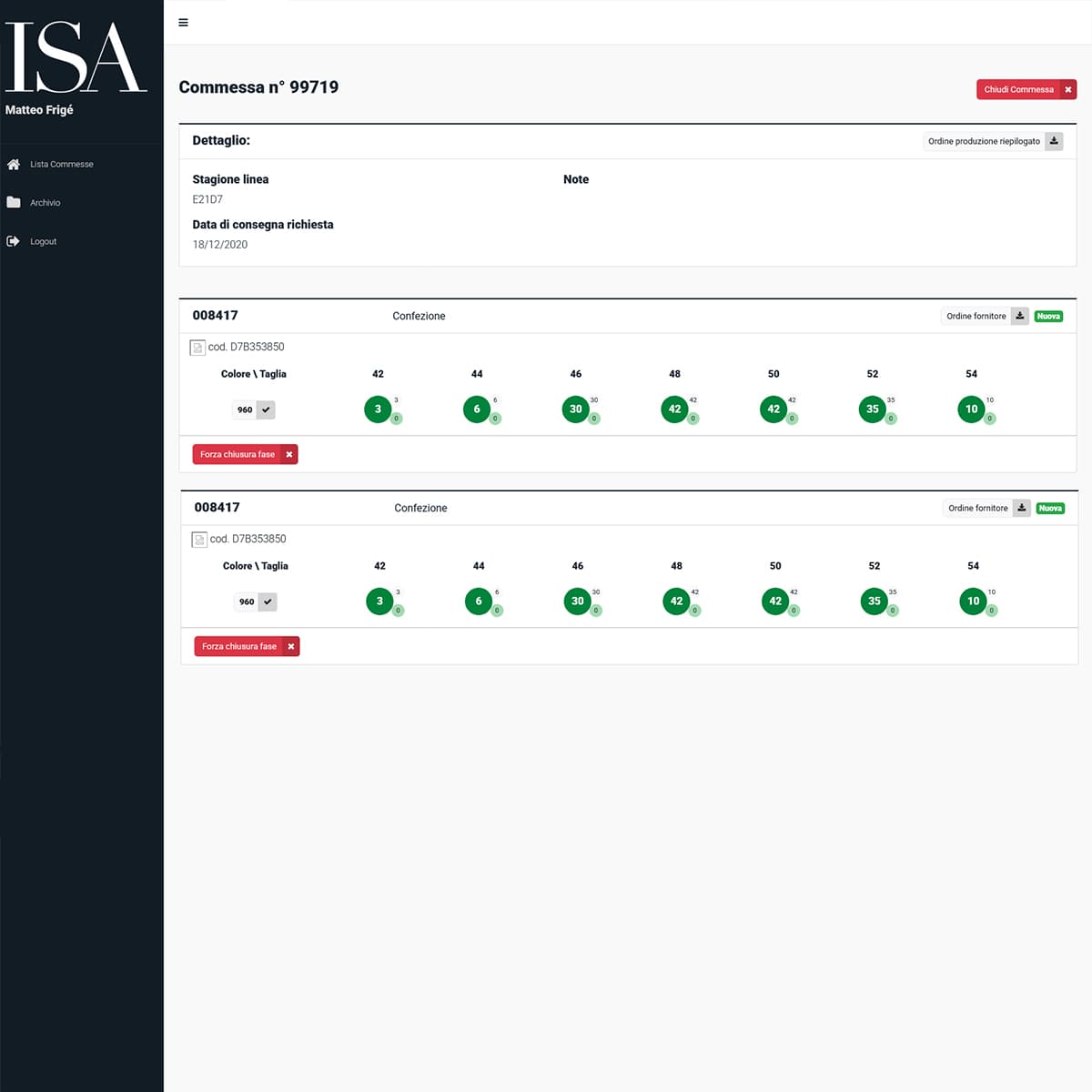The height and width of the screenshot is (1092, 1092).
Task: Click the ISA logo in the sidebar
Action: (x=75, y=57)
